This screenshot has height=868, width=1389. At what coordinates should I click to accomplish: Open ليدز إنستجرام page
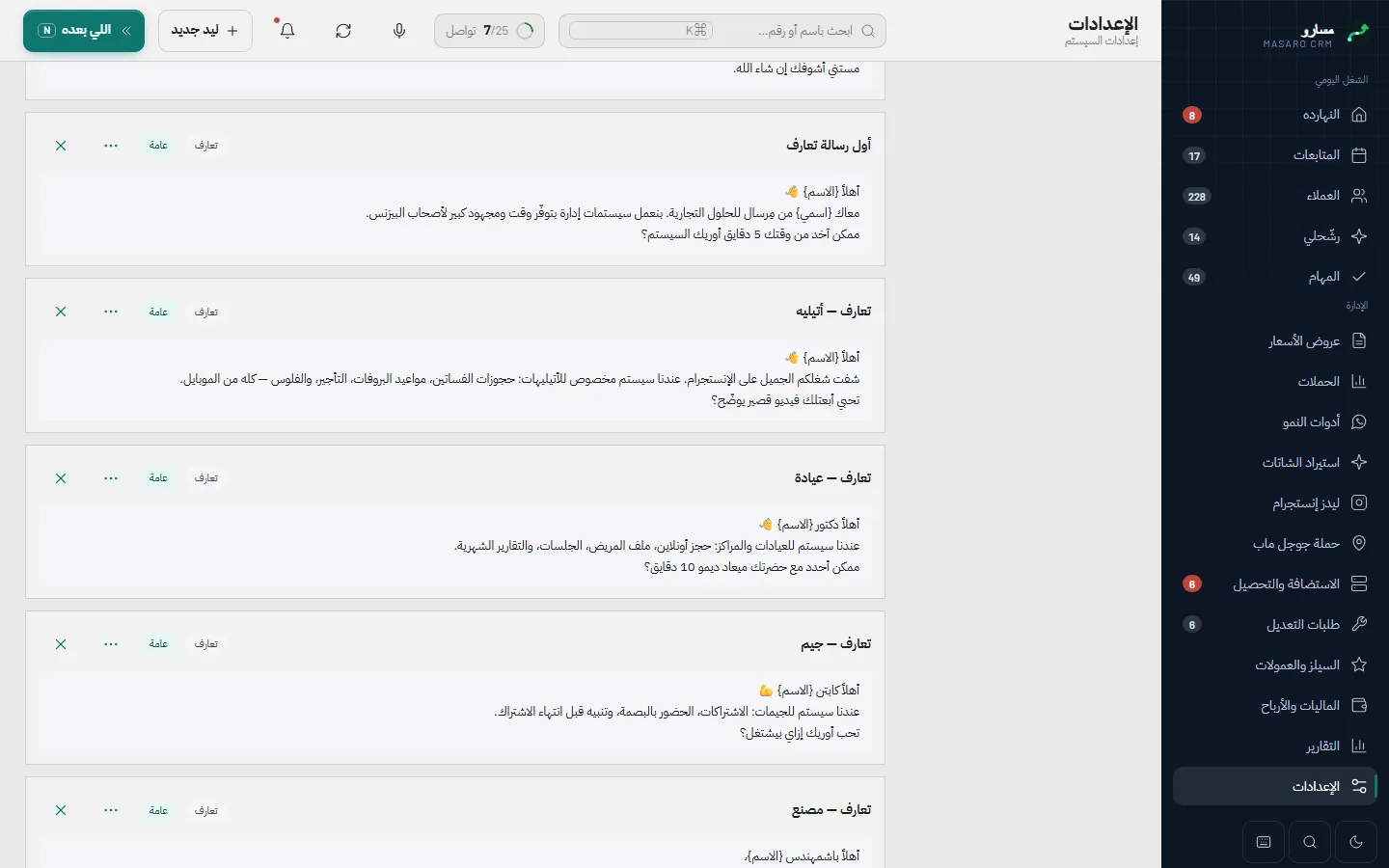[1275, 502]
